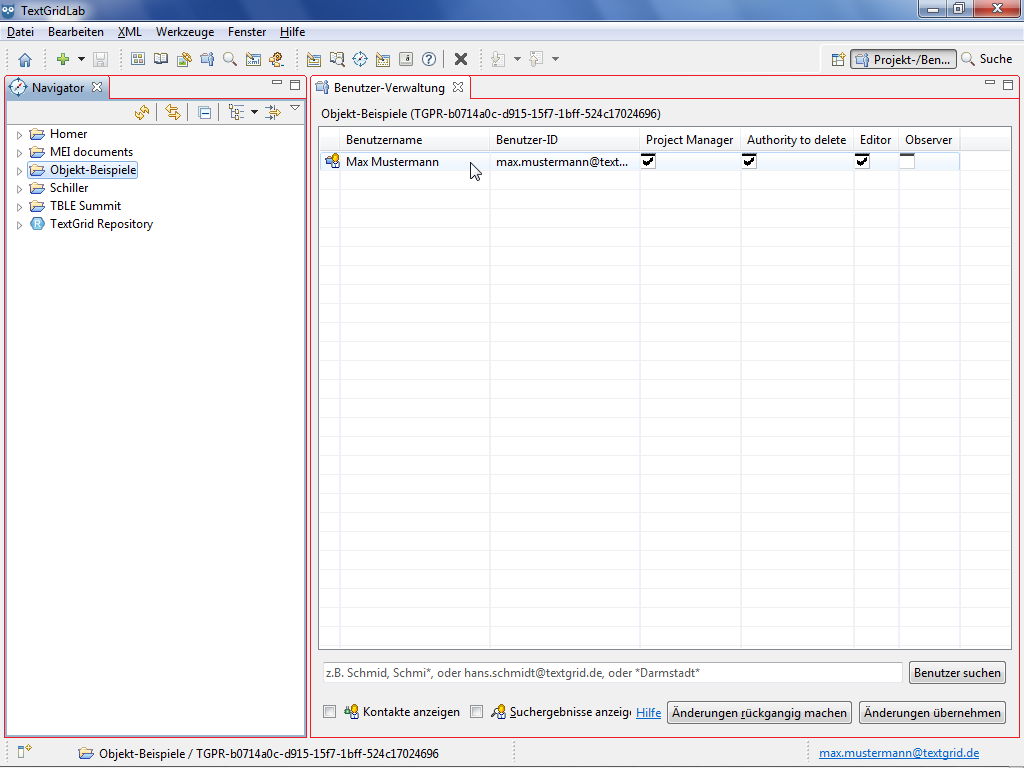1024x768 pixels.
Task: Open the Navigator view menu triangle
Action: point(295,108)
